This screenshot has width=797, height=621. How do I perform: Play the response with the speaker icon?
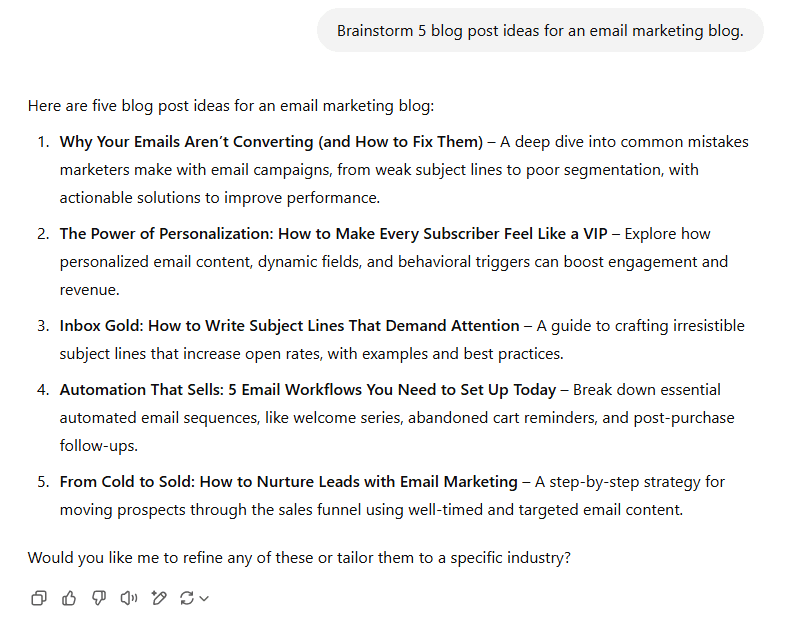(128, 598)
